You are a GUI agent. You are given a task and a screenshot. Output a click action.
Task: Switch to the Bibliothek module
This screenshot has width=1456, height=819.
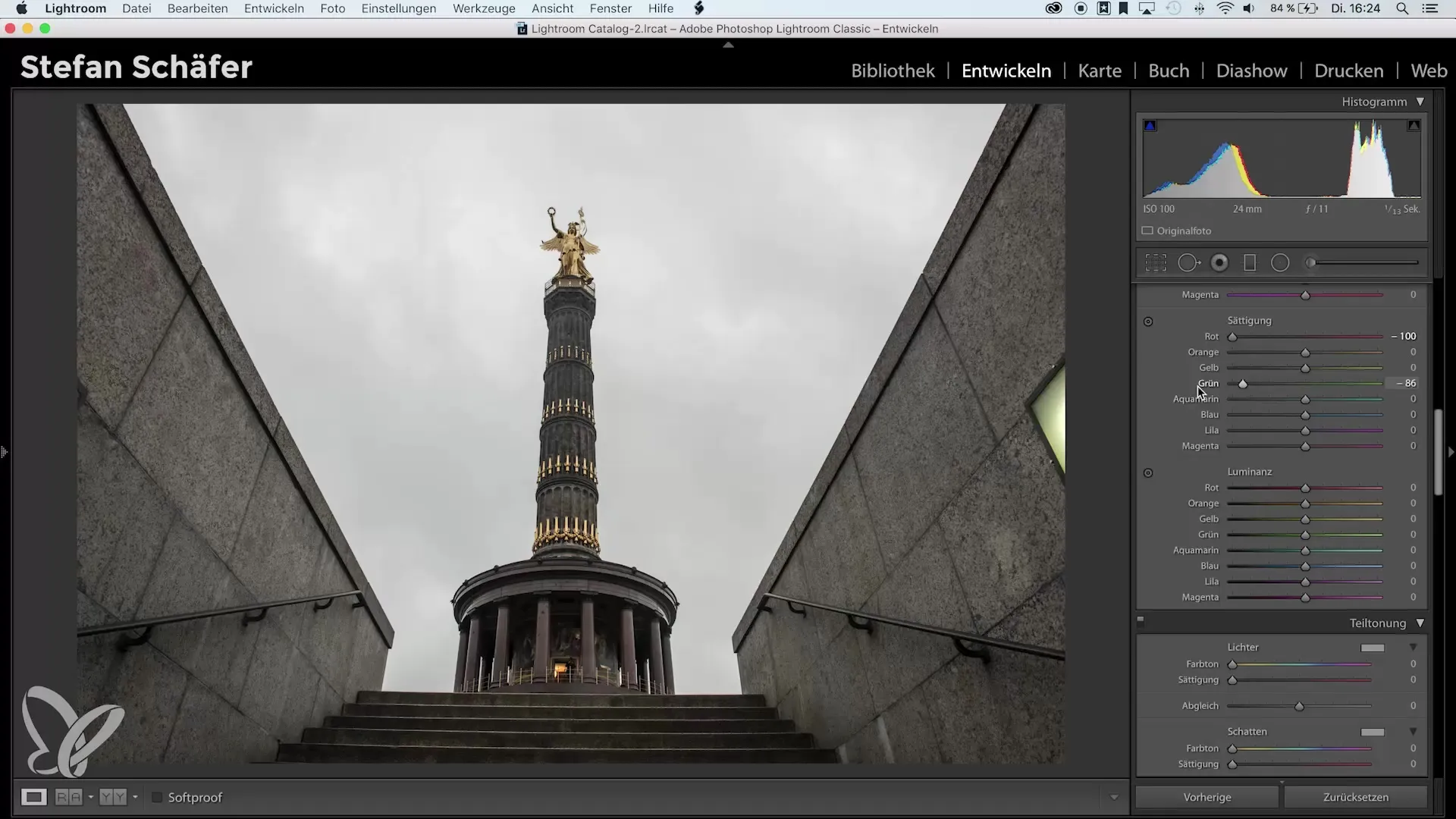coord(893,71)
